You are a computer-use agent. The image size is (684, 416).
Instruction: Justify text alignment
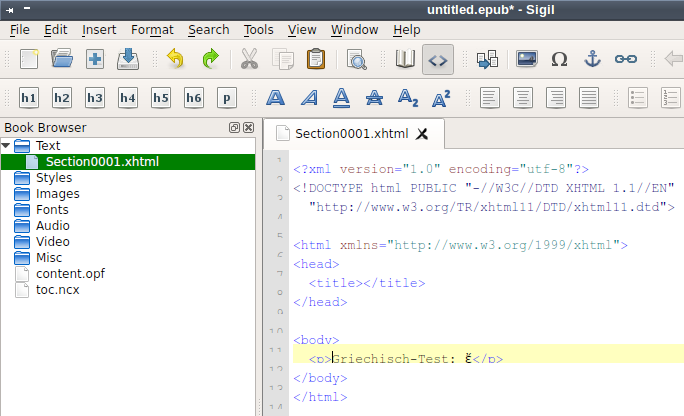(x=589, y=98)
